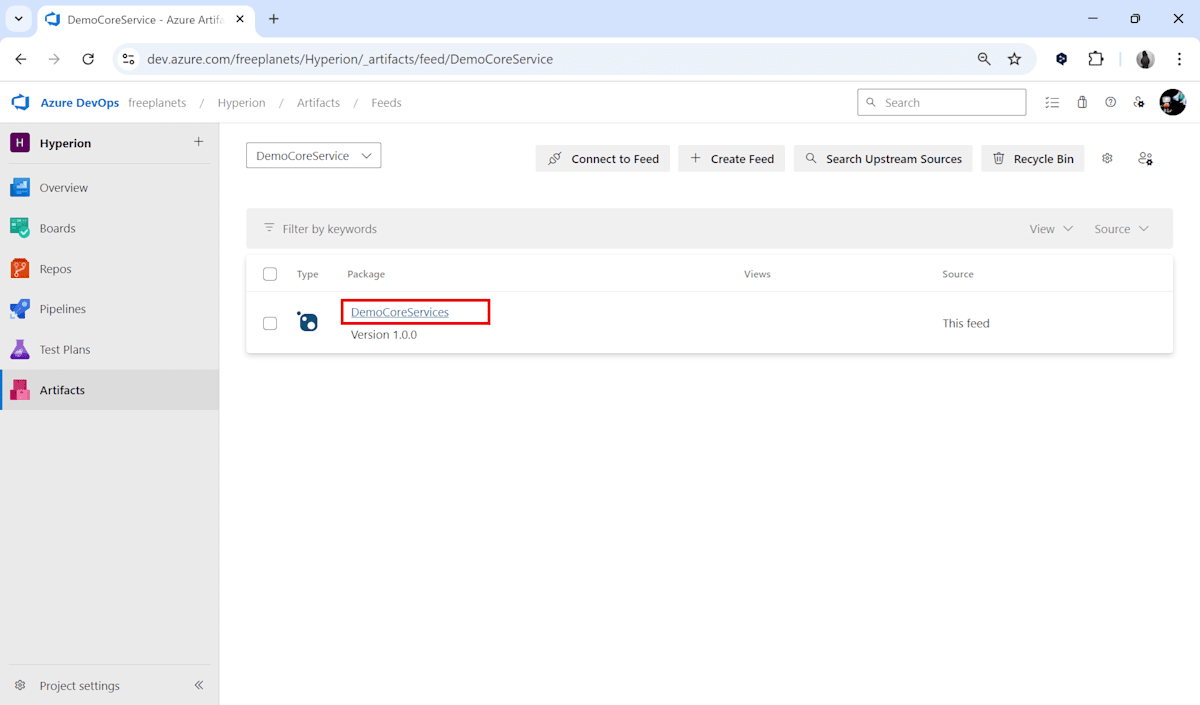The image size is (1200, 705).
Task: Click the browser back arrow
Action: [x=21, y=59]
